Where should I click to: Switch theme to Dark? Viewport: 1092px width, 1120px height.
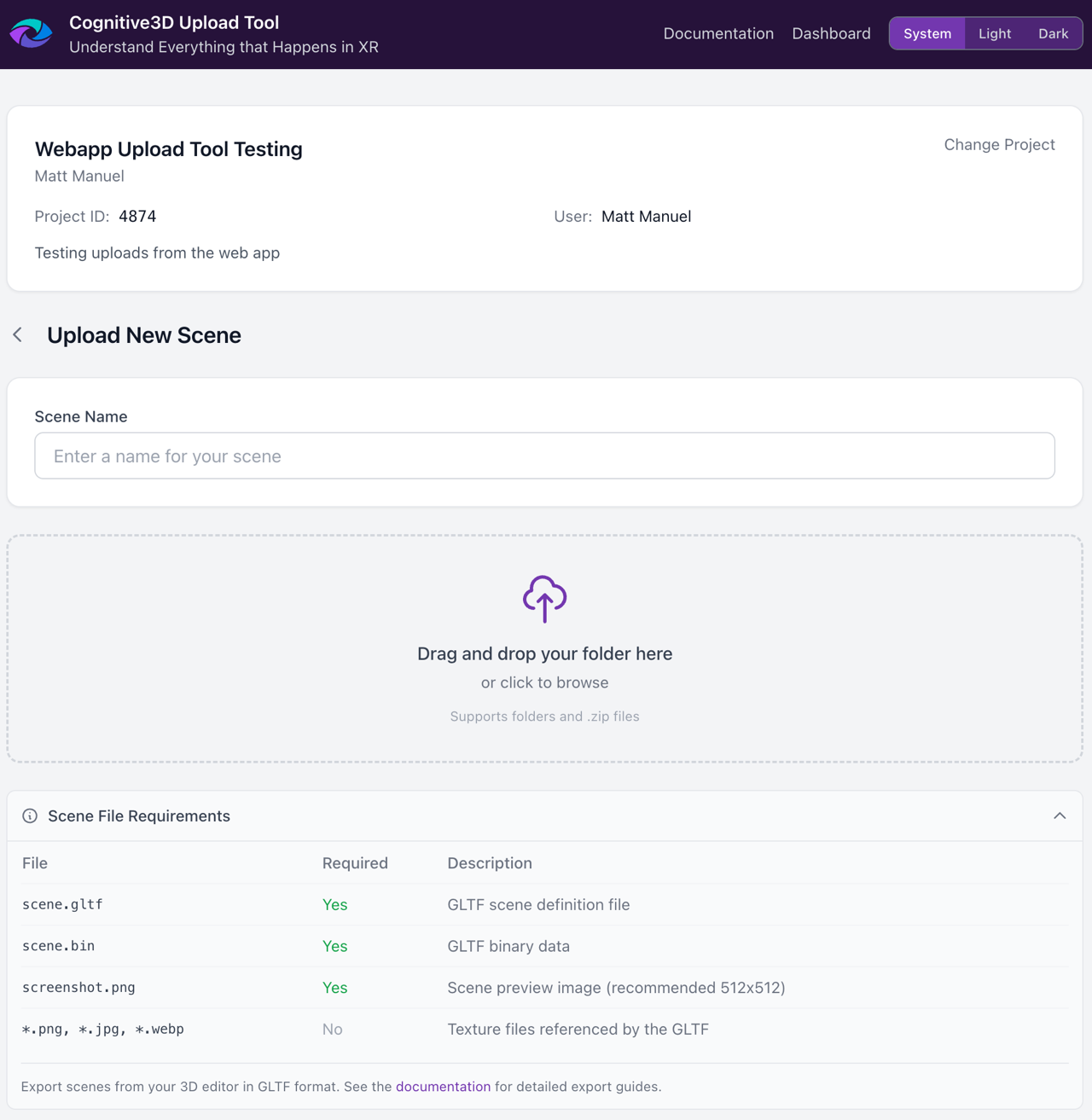[1053, 33]
